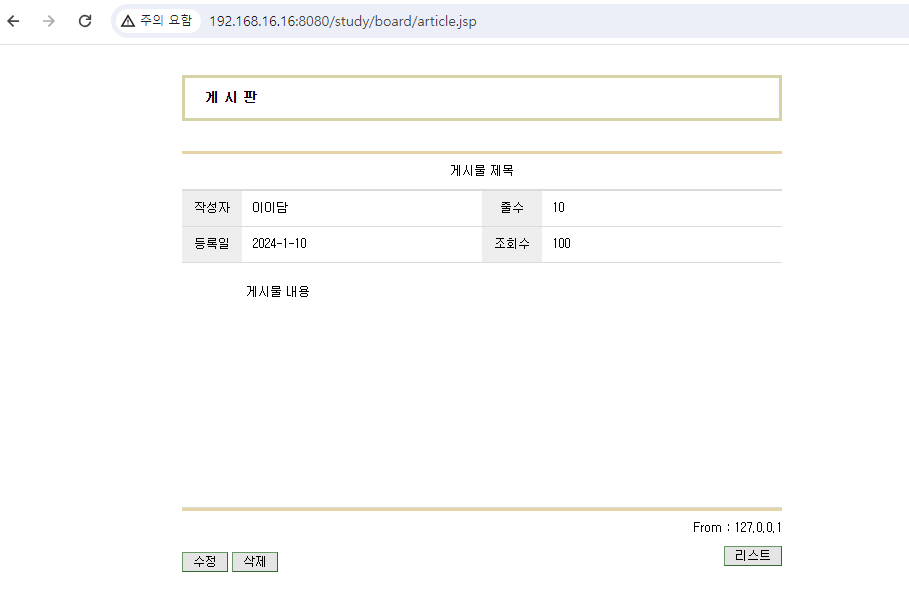
Task: Click the address bar URL text
Action: [x=343, y=21]
